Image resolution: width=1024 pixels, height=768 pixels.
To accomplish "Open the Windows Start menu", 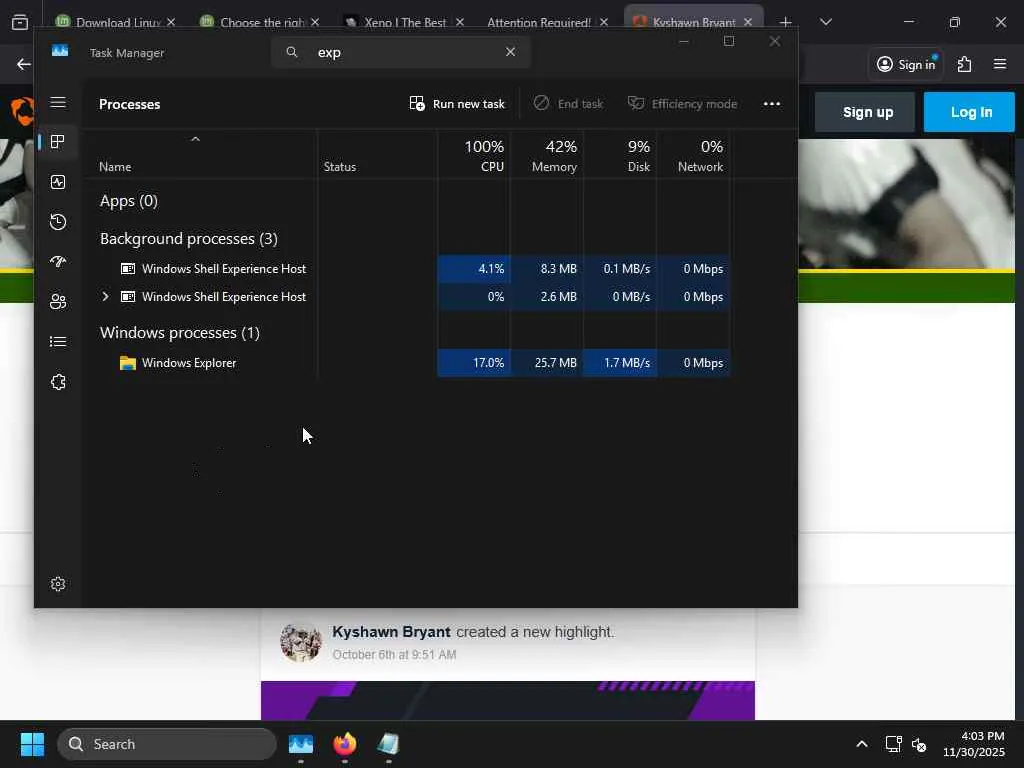I will pos(32,744).
